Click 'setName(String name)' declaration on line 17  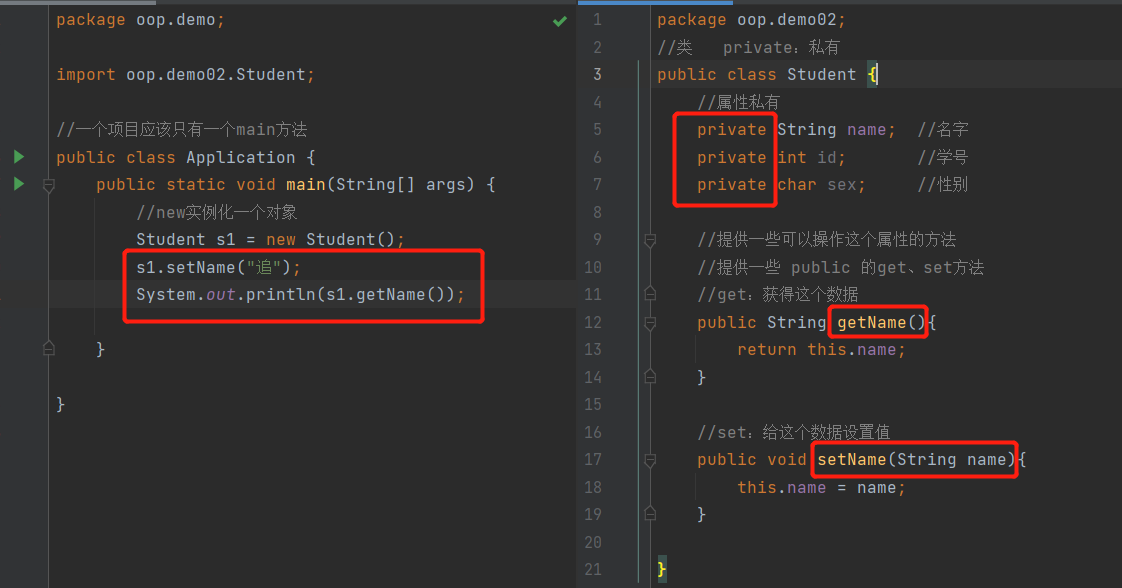pos(916,459)
